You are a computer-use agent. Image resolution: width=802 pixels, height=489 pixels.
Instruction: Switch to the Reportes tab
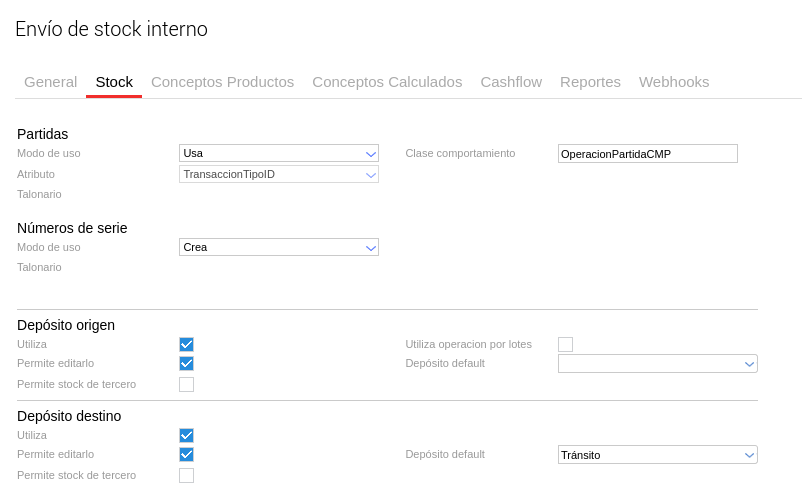click(590, 82)
